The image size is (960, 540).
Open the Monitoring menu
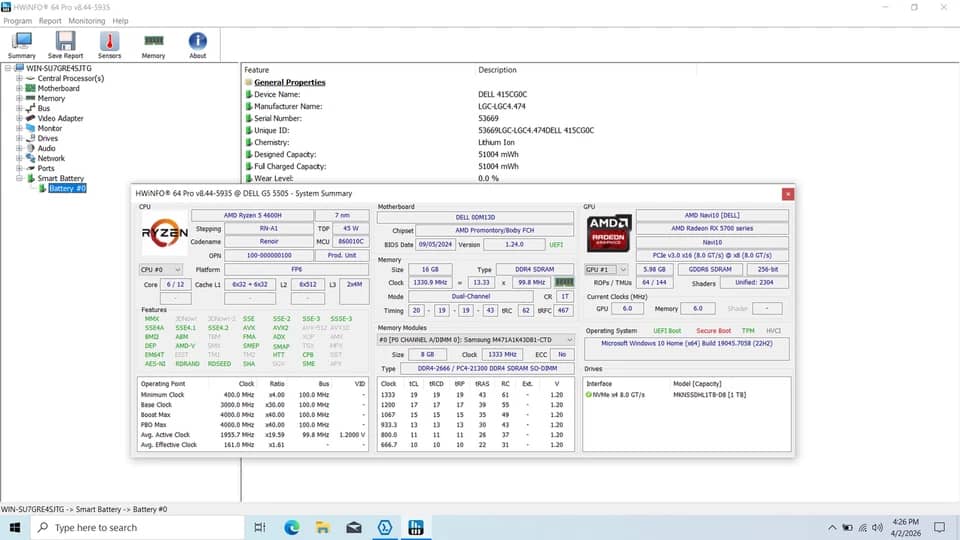point(86,21)
